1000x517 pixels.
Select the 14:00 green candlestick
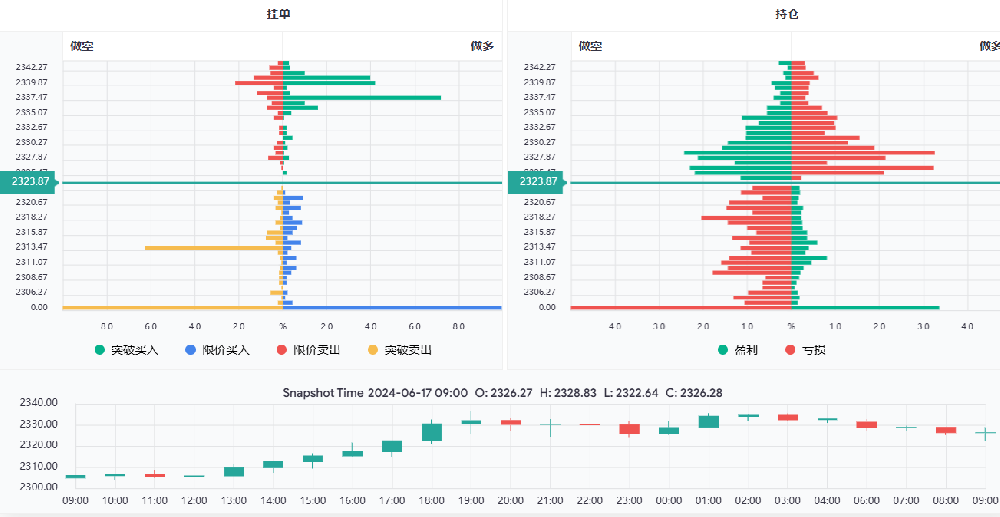click(x=273, y=465)
